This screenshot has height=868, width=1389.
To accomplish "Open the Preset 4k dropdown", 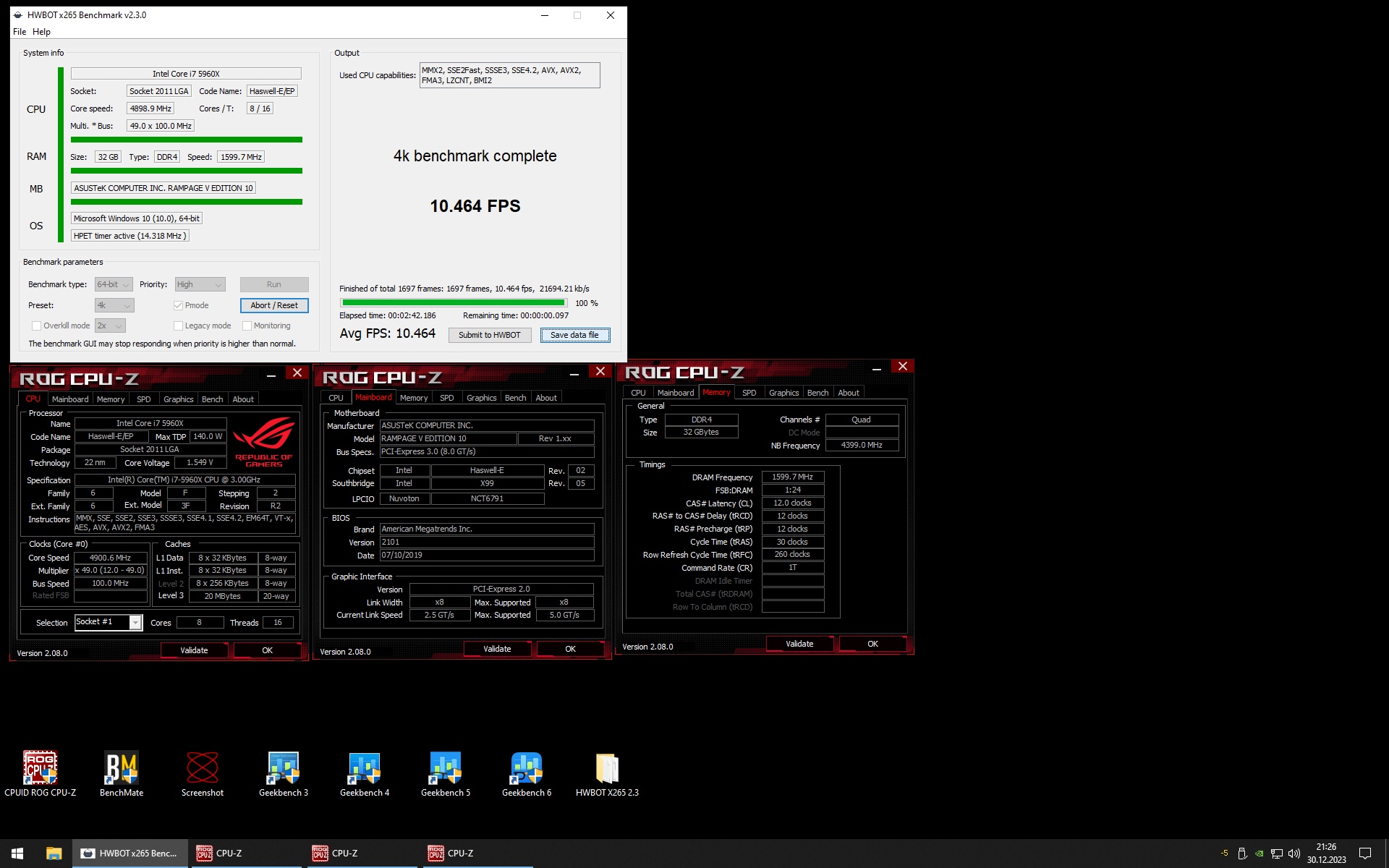I will [114, 305].
